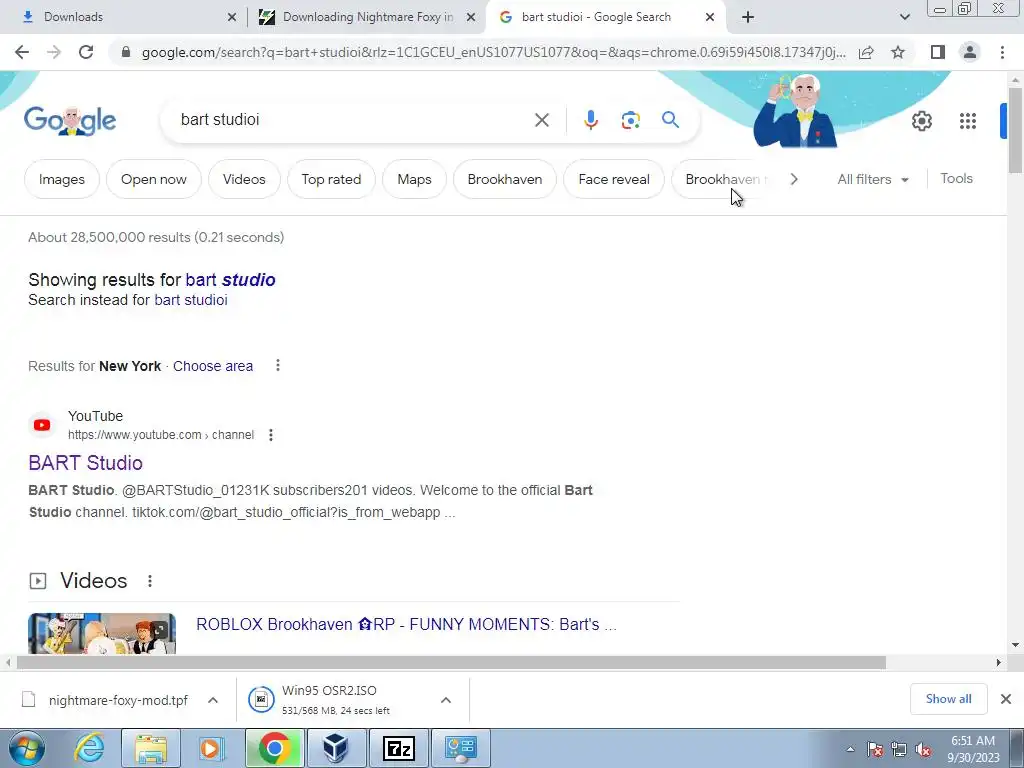The width and height of the screenshot is (1024, 768).
Task: Click the address bar URL
Action: coord(493,52)
